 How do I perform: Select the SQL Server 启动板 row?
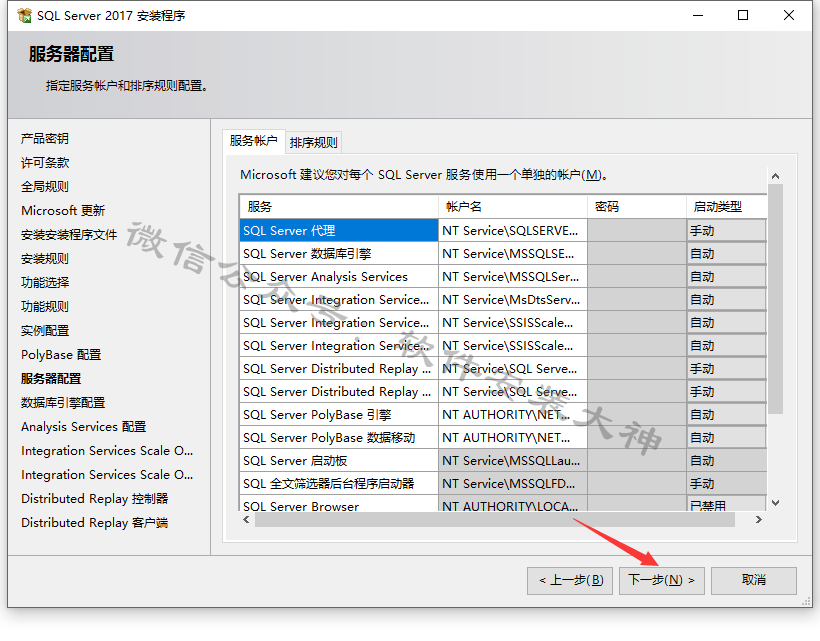click(x=339, y=461)
